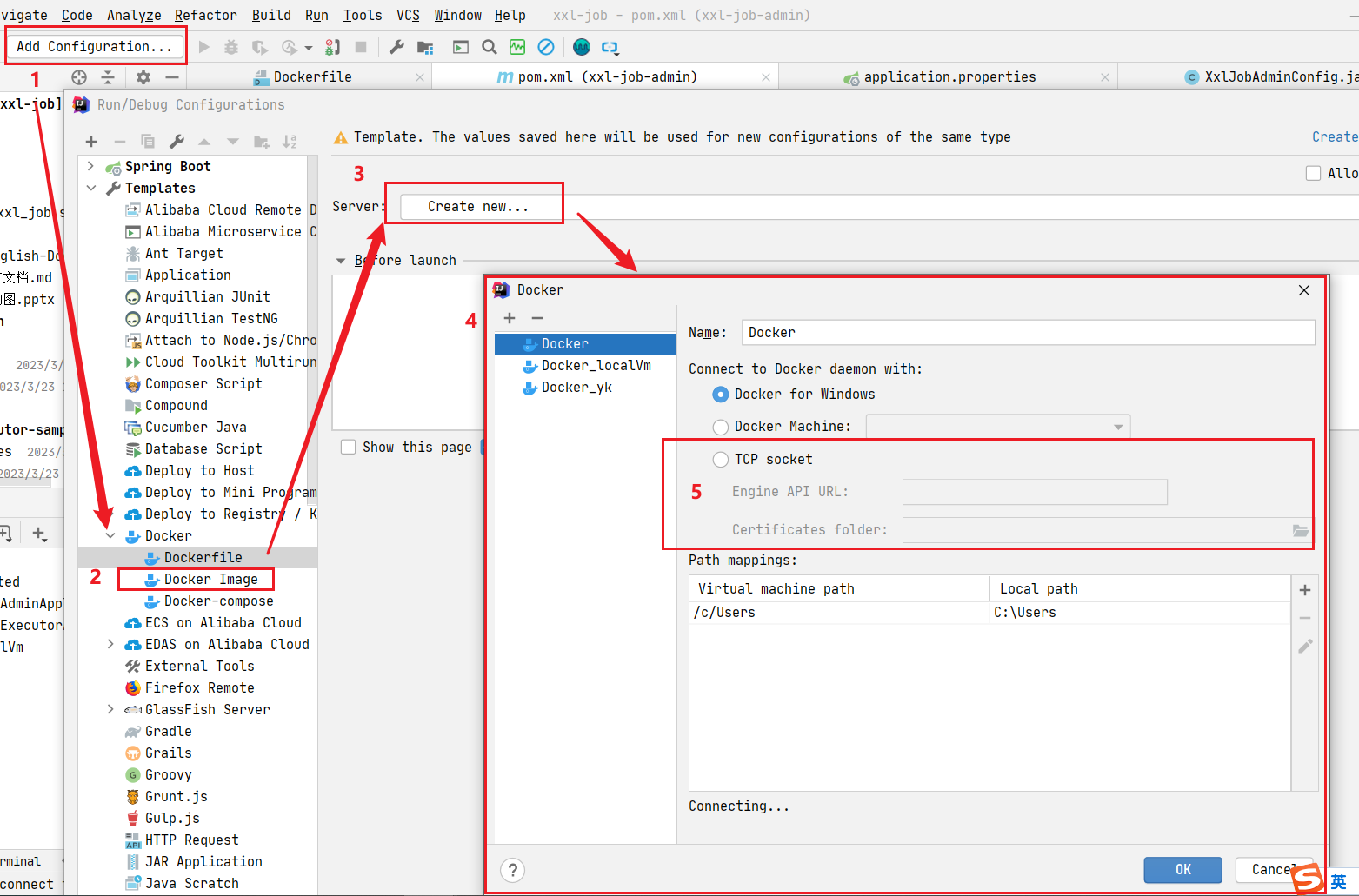1359x896 pixels.
Task: Open the Docker Machine dropdown
Action: click(x=1118, y=427)
